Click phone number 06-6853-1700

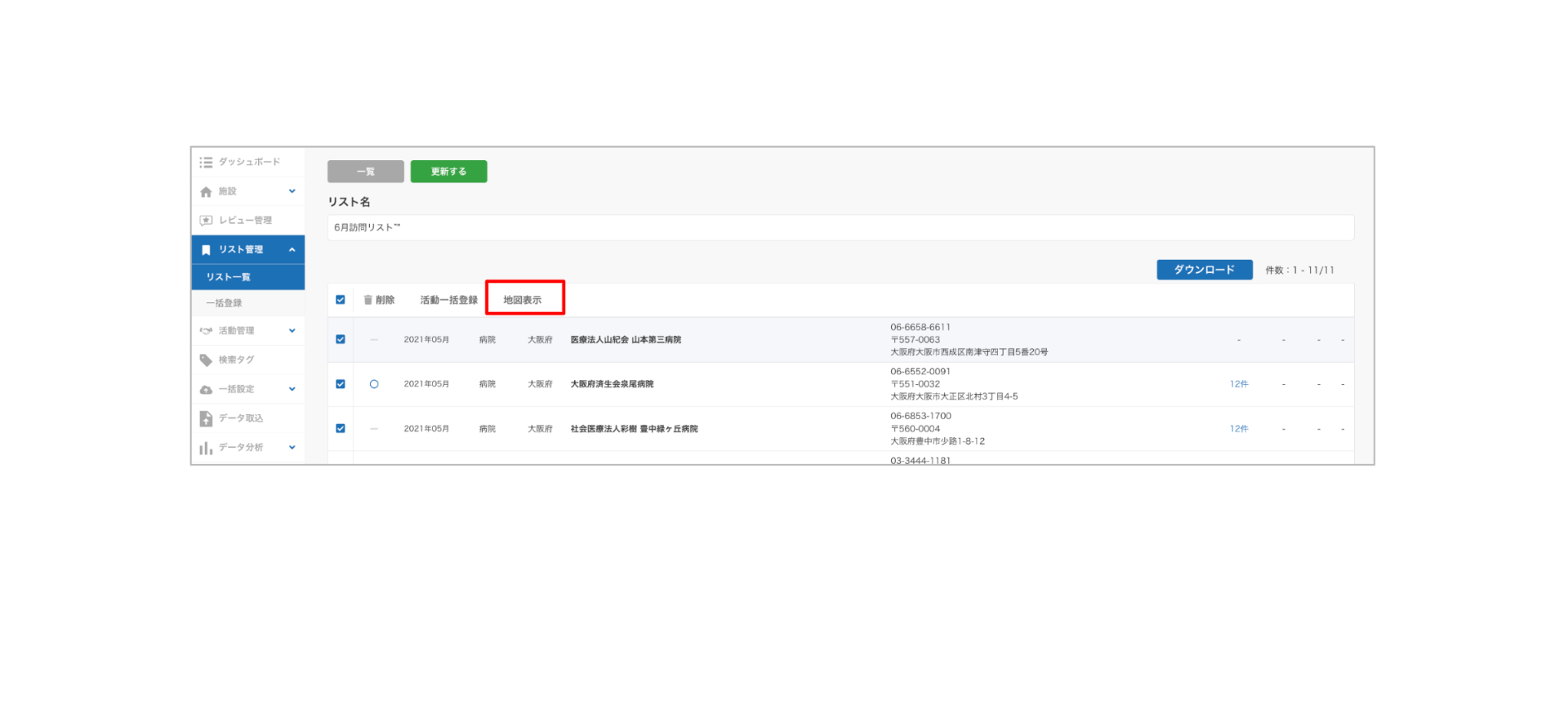[x=920, y=416]
